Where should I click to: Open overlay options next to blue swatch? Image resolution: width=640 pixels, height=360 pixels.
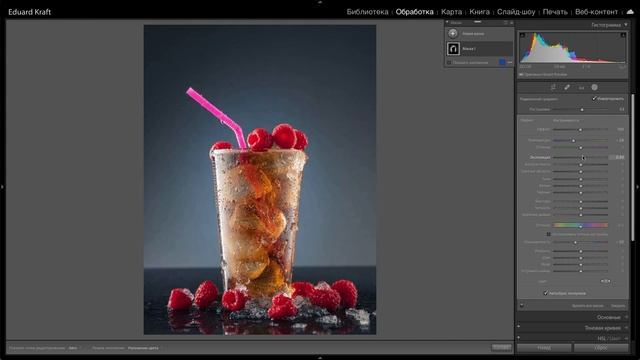[x=510, y=62]
